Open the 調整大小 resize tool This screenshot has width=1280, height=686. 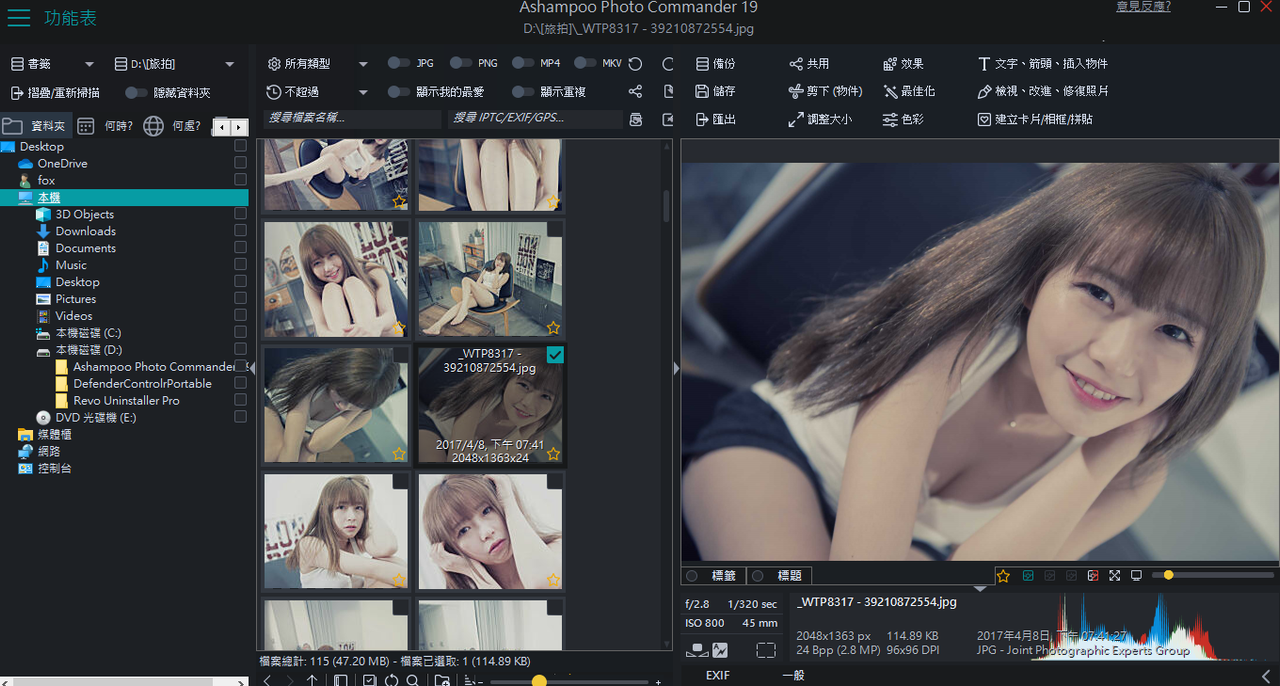pos(820,119)
